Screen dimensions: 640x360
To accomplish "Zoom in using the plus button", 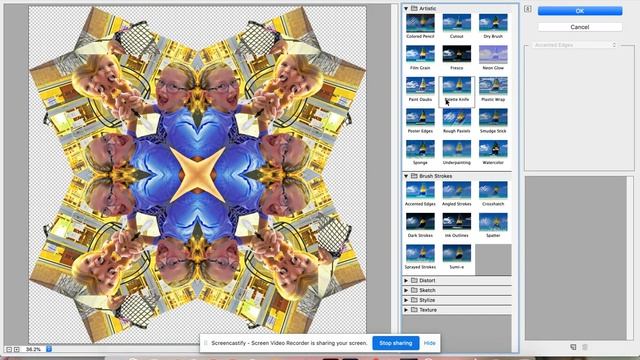I will (x=17, y=349).
